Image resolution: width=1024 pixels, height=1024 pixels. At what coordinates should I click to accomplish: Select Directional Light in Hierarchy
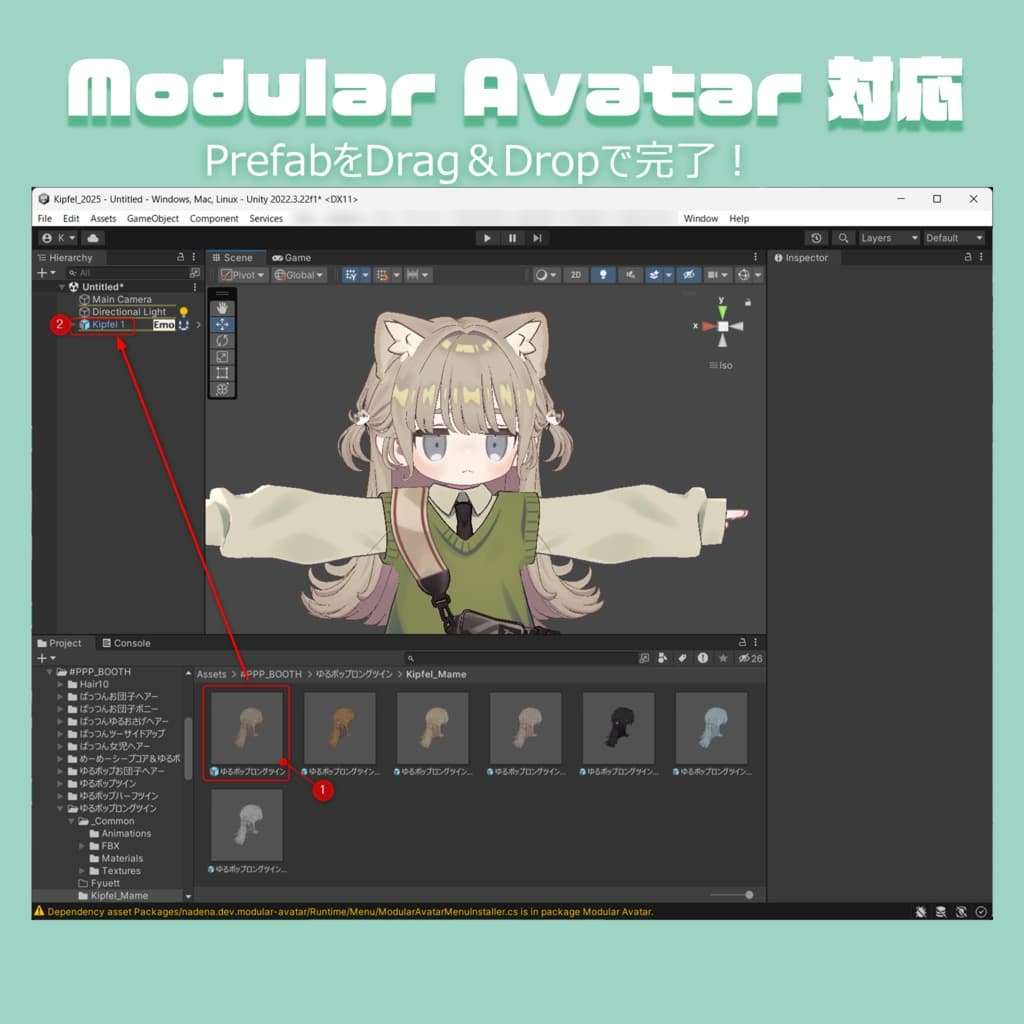click(x=129, y=312)
